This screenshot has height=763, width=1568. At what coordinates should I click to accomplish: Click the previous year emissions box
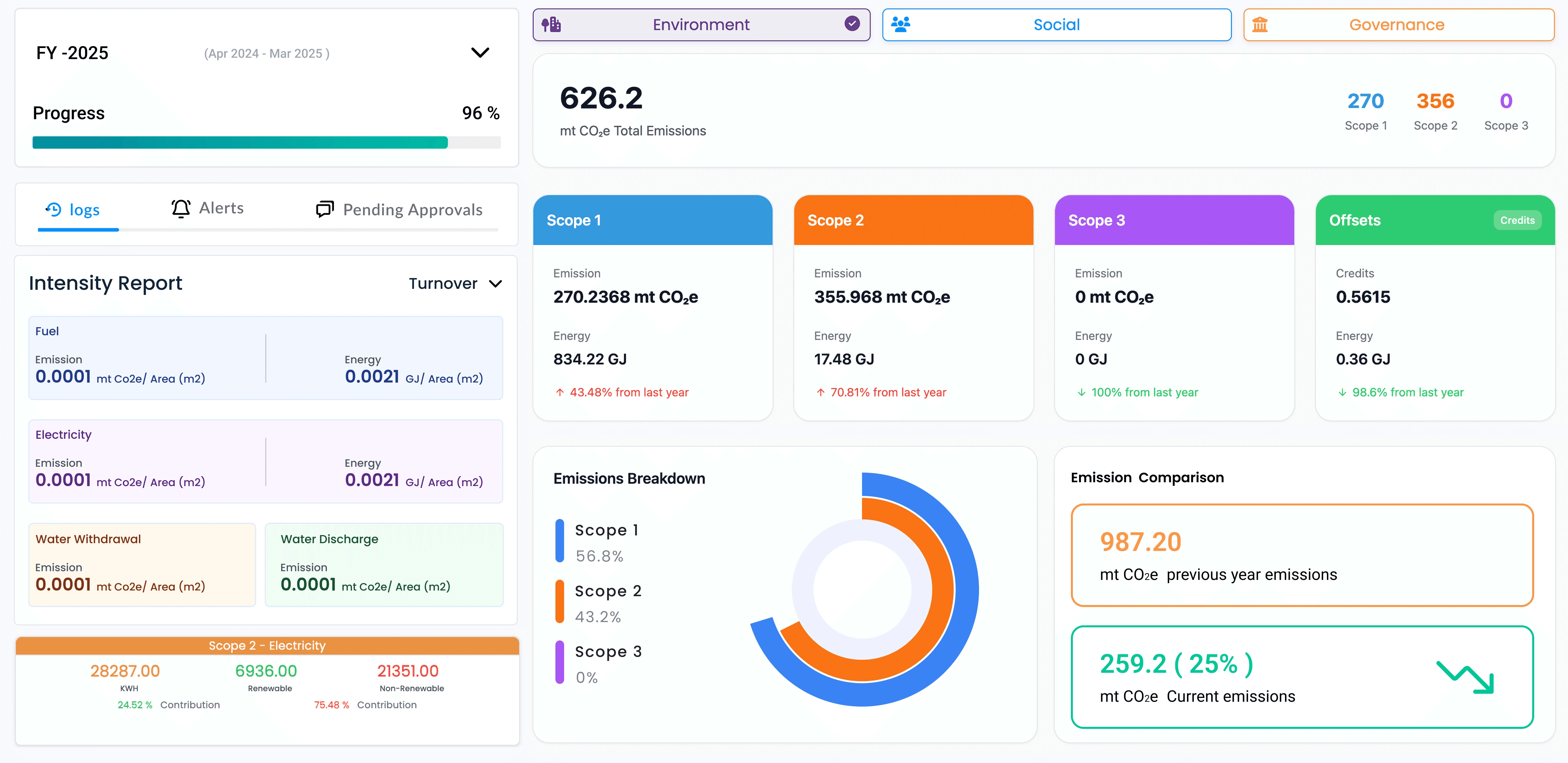pyautogui.click(x=1301, y=555)
